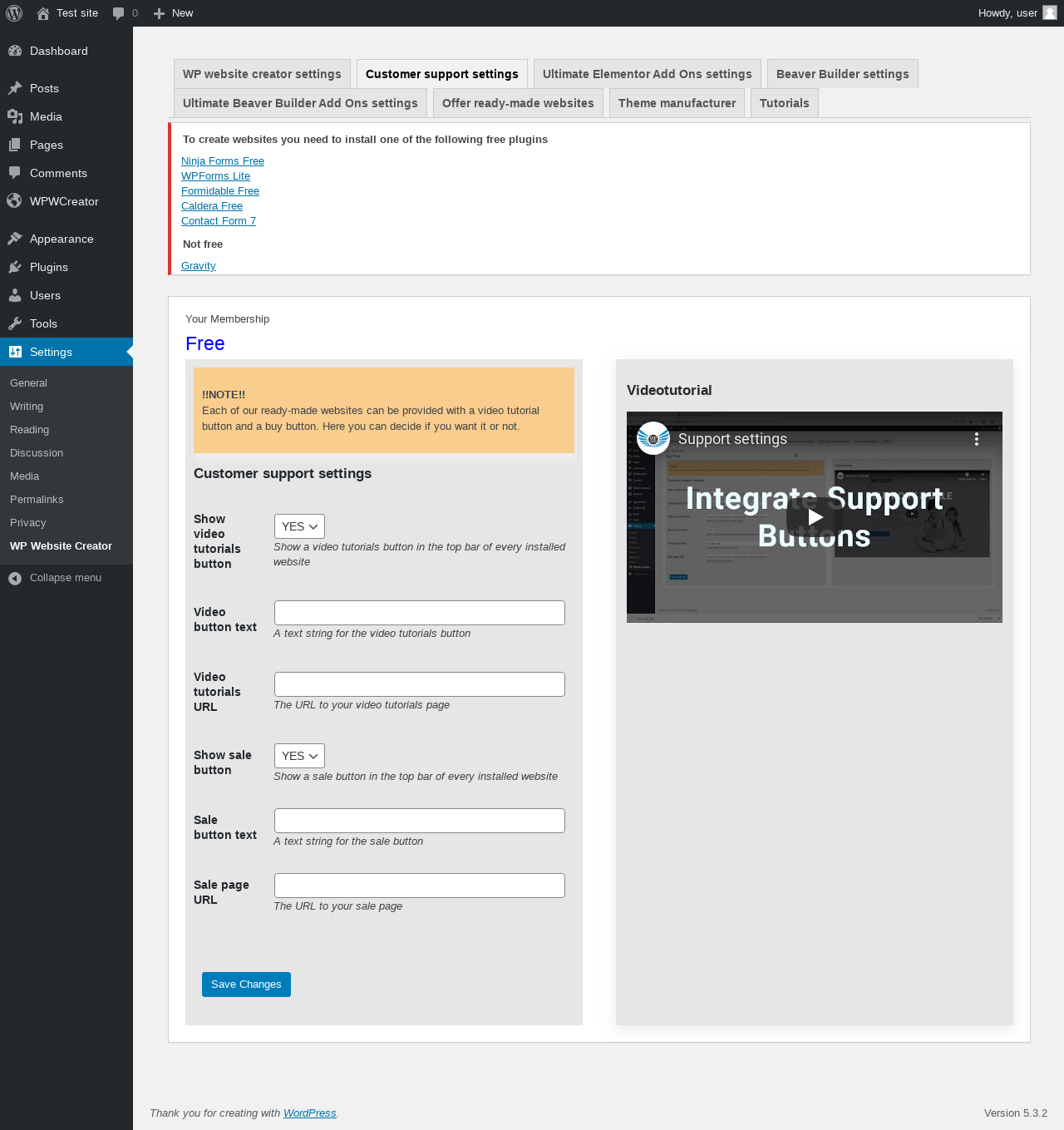Click the Free membership label
Screen dimensions: 1064x1130
[205, 343]
